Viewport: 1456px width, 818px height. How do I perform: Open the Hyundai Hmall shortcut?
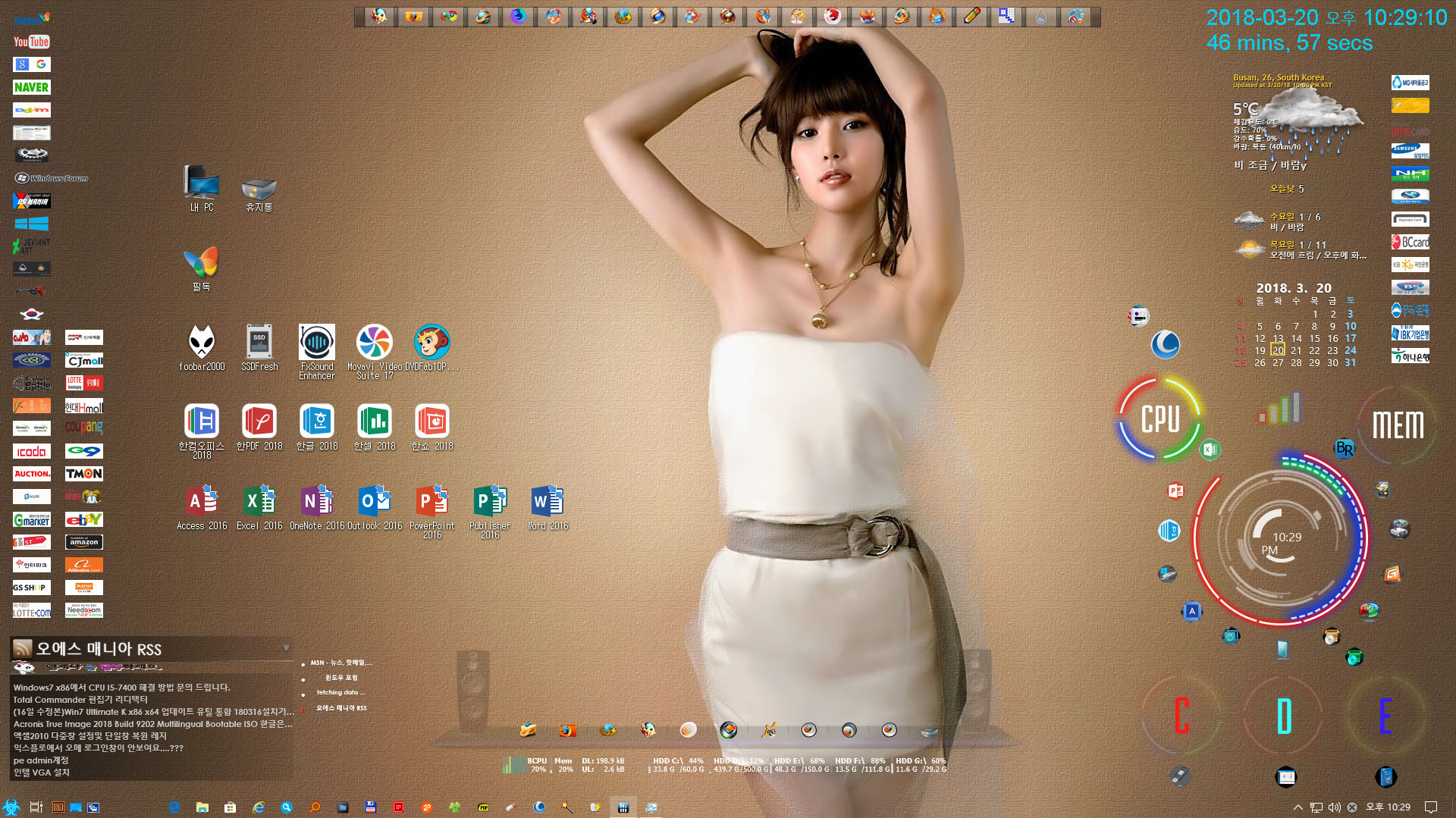(83, 406)
